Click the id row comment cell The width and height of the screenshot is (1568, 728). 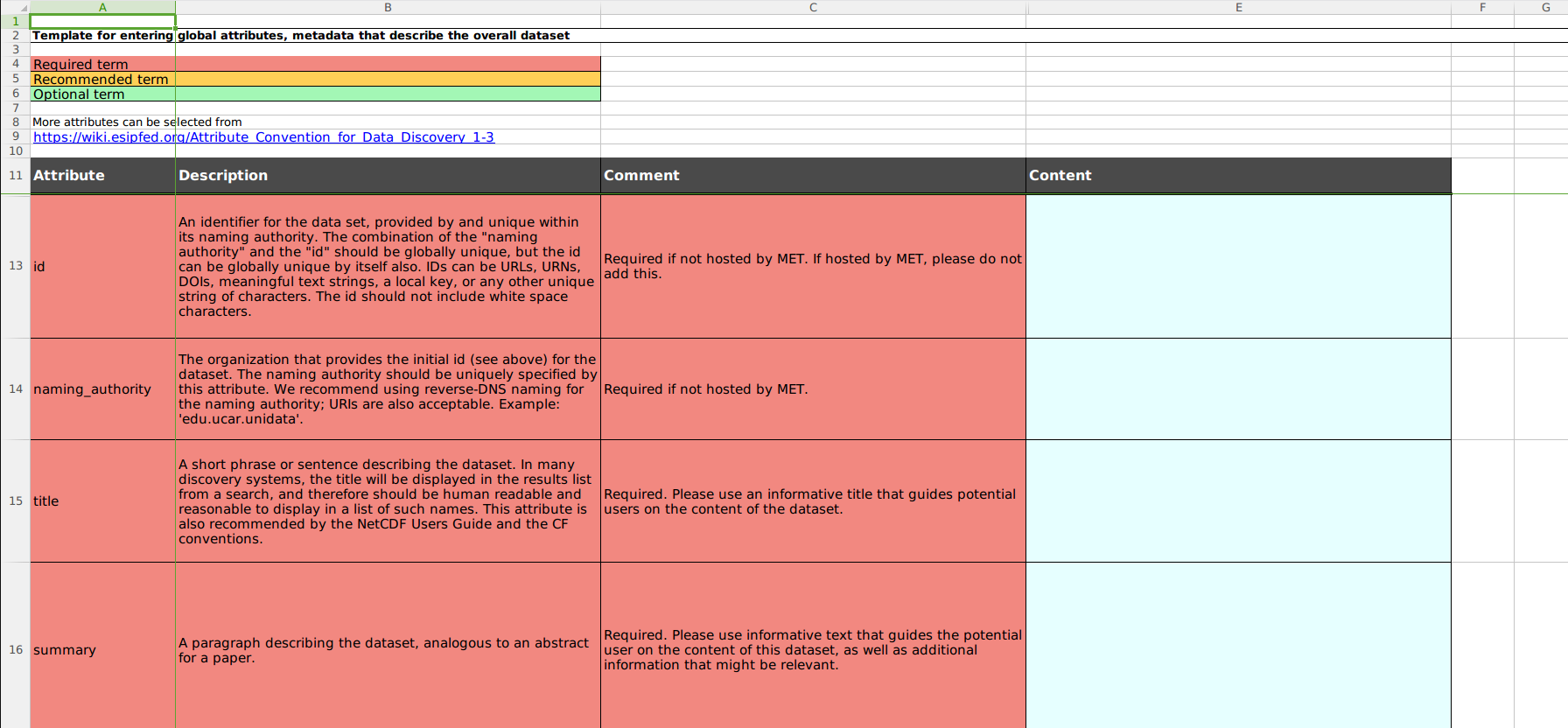(813, 266)
